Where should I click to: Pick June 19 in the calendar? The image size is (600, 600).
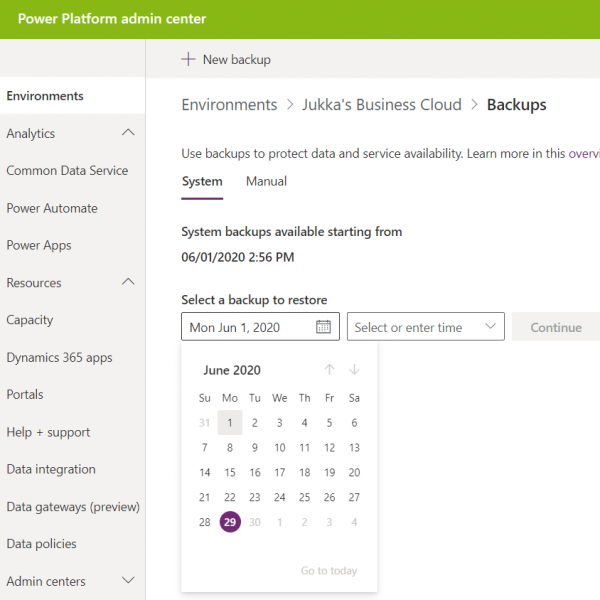[329, 472]
